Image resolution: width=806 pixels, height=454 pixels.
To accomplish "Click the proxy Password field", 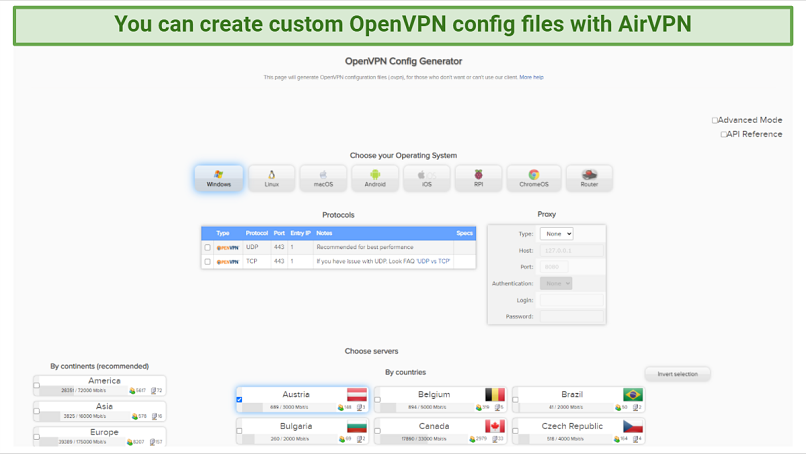I will tap(572, 316).
